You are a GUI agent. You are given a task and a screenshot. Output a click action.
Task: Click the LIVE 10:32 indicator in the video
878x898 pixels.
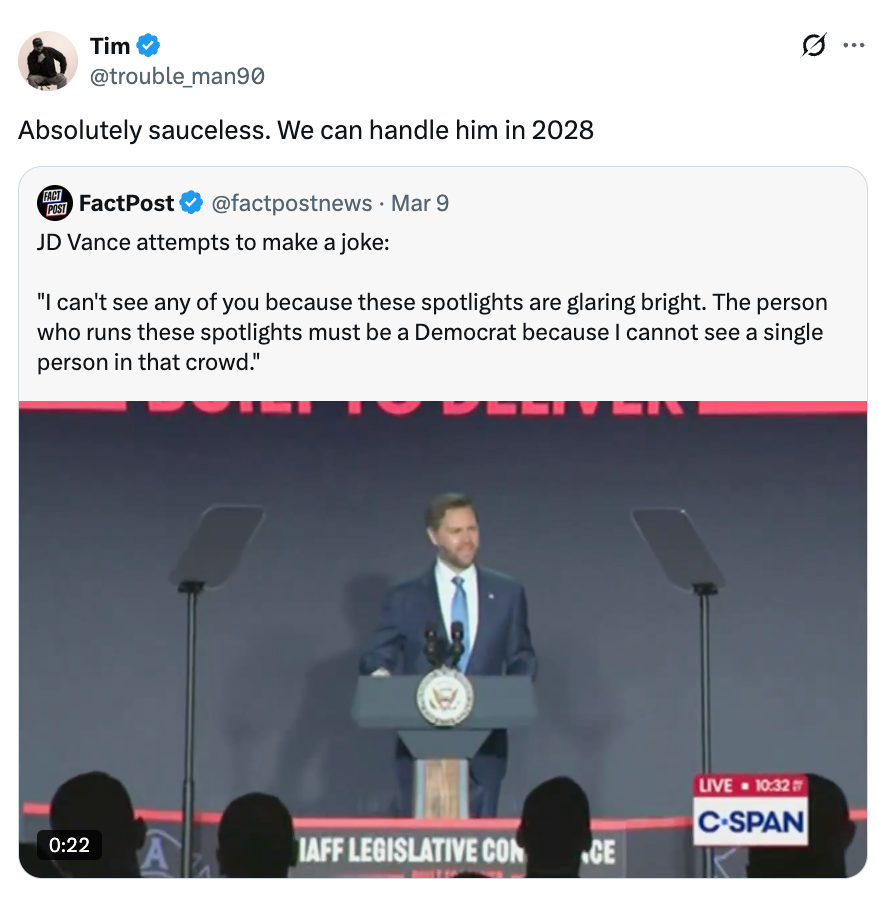[x=750, y=786]
